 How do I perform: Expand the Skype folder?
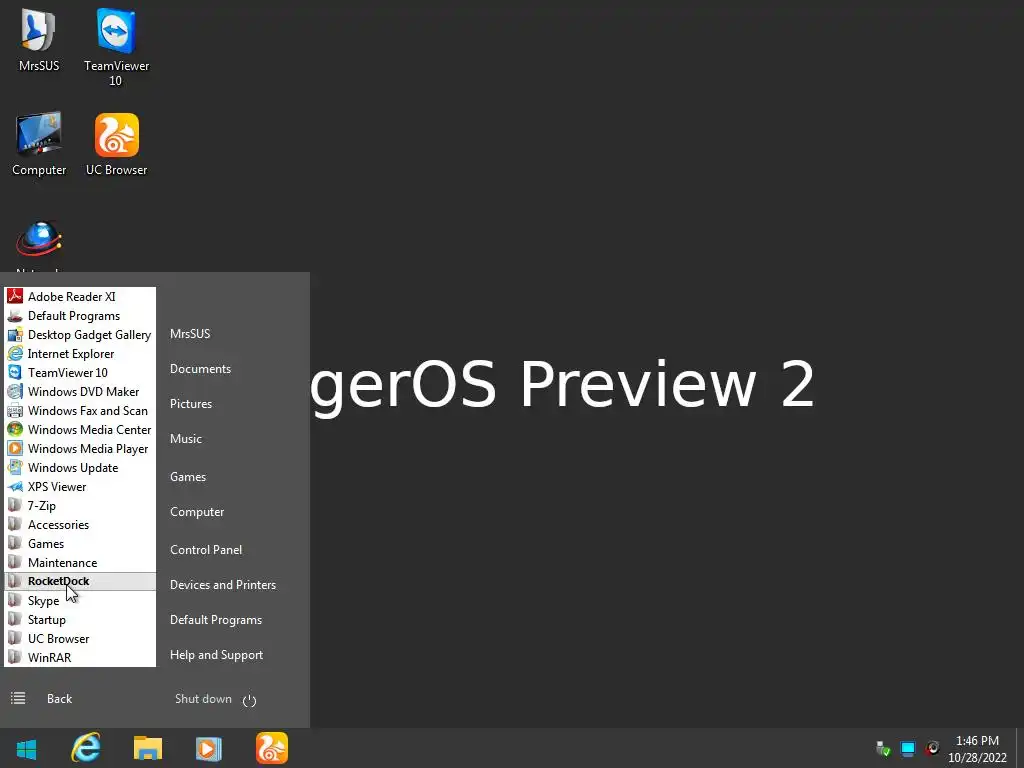[80, 600]
